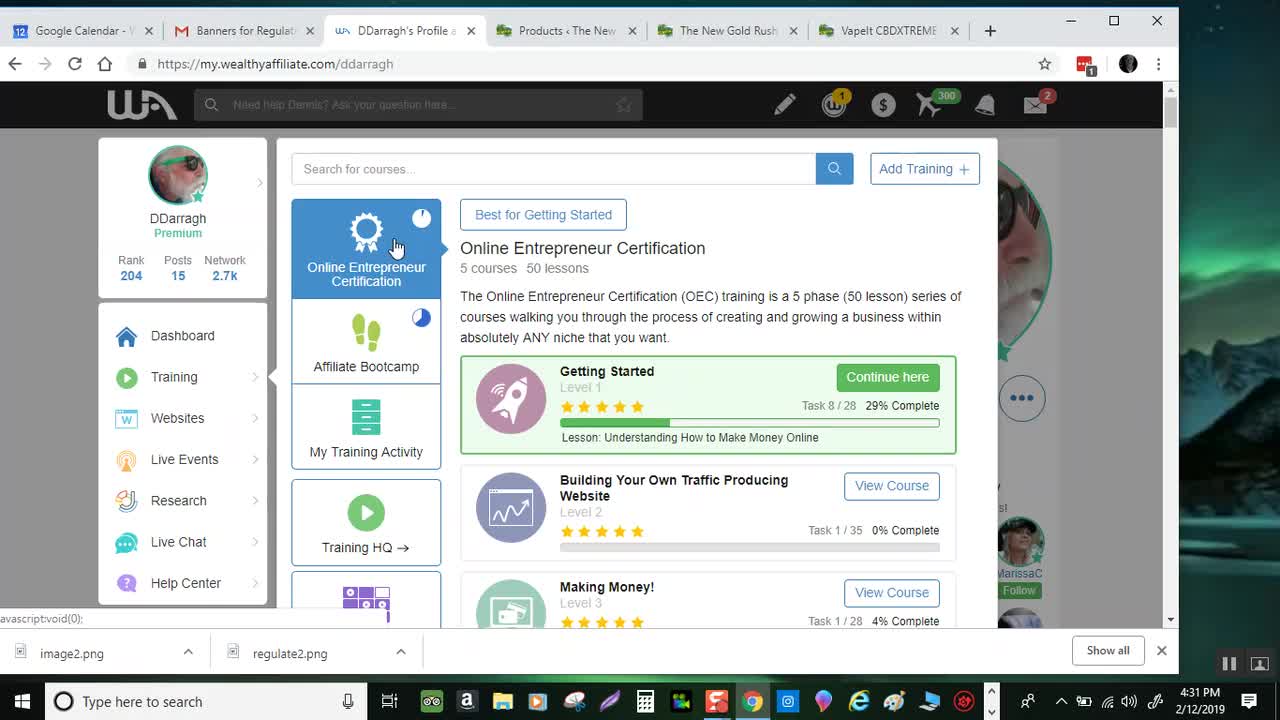This screenshot has width=1280, height=720.
Task: Select Online Entrepreneur Certification tab
Action: pos(366,249)
